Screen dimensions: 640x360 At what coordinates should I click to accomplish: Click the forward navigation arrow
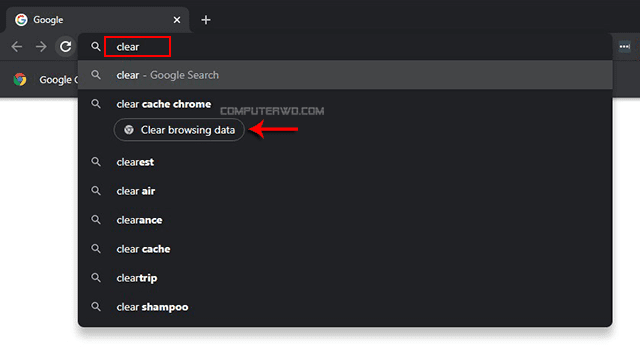click(41, 47)
